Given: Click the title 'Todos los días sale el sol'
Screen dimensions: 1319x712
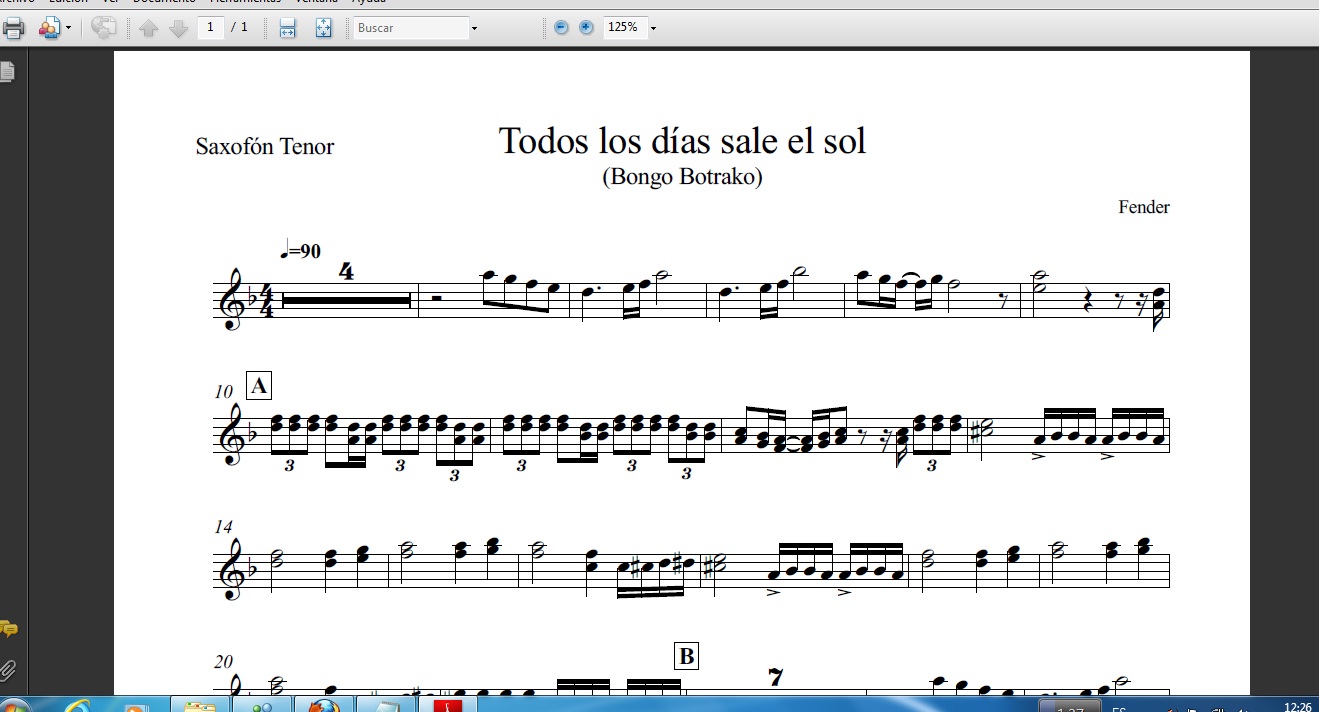Looking at the screenshot, I should pyautogui.click(x=682, y=141).
